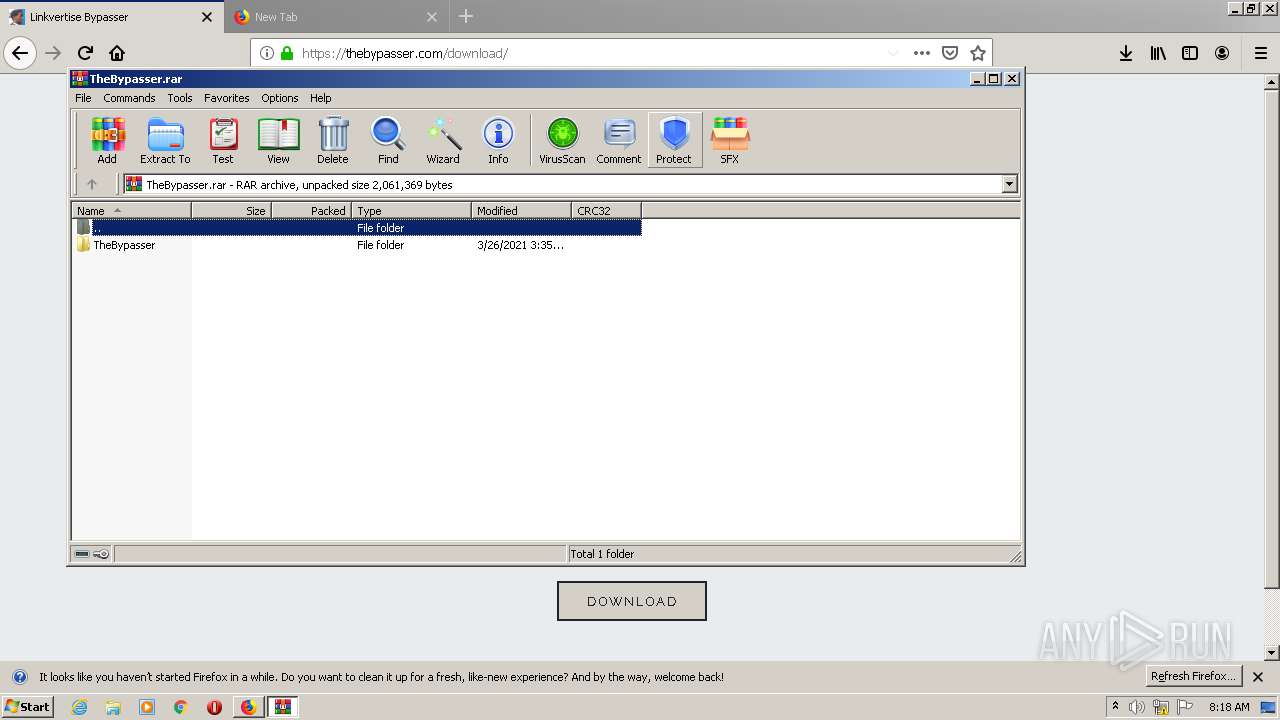Open the View file tool
This screenshot has height=720, width=1280.
(x=278, y=140)
